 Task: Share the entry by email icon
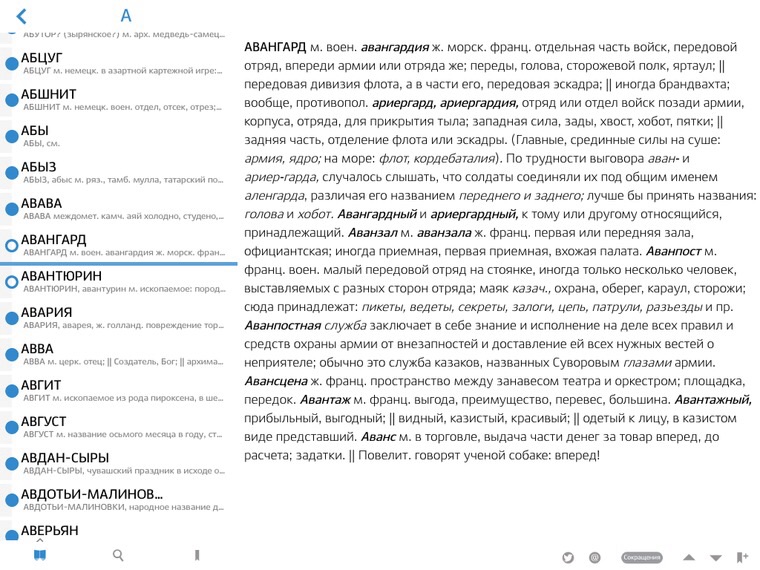tap(595, 558)
